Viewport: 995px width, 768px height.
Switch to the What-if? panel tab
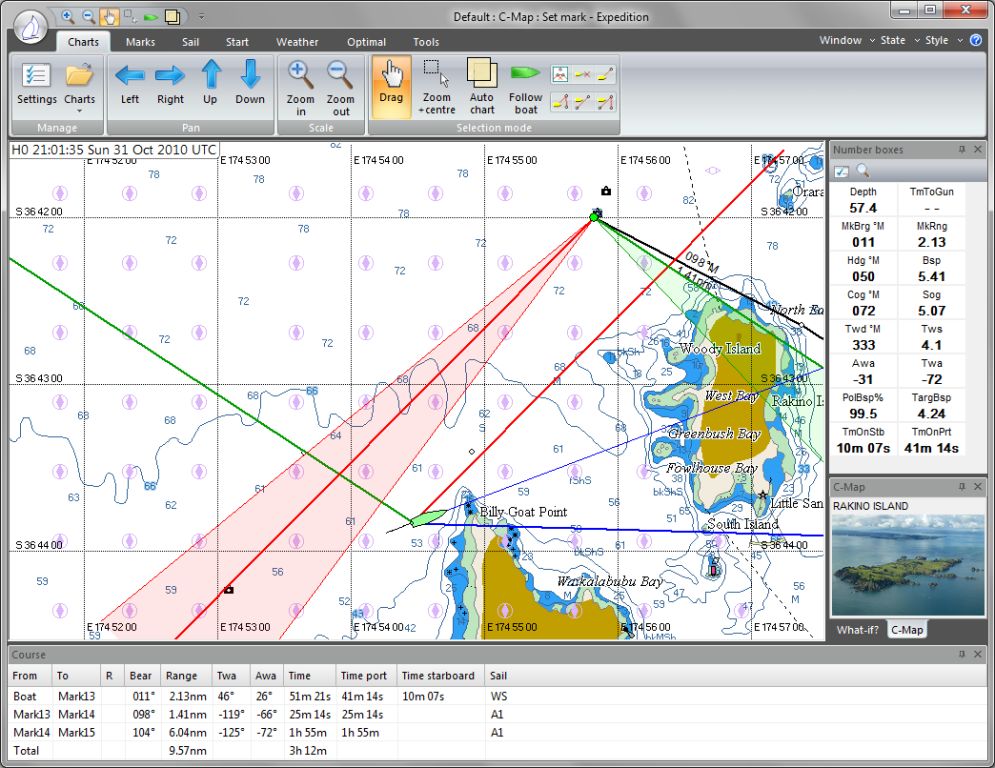[x=858, y=630]
